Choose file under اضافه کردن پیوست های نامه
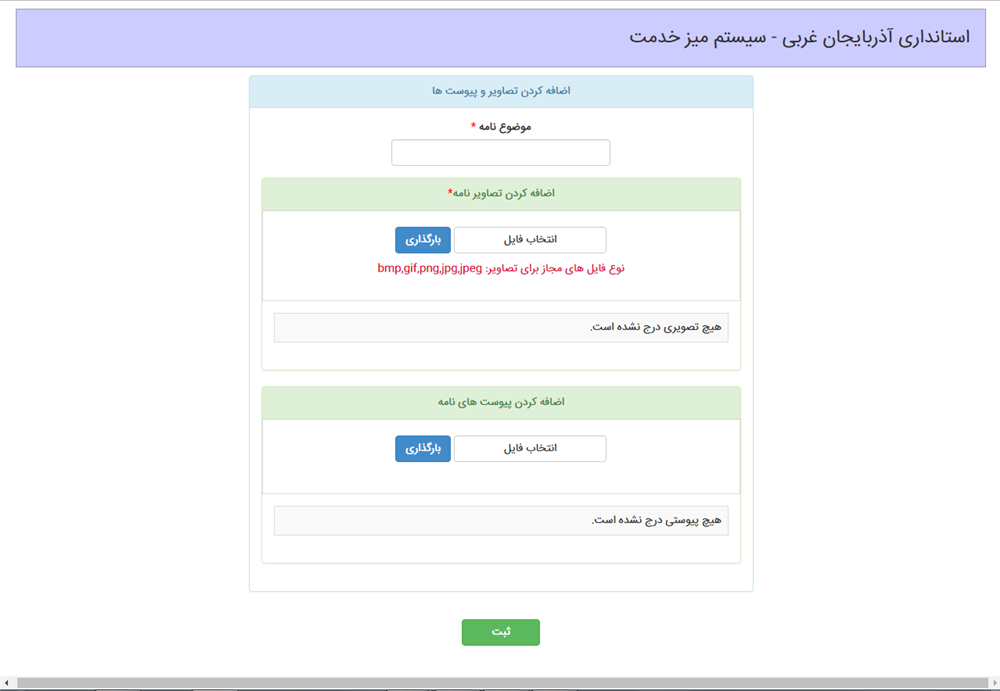The width and height of the screenshot is (1000, 691). (530, 449)
